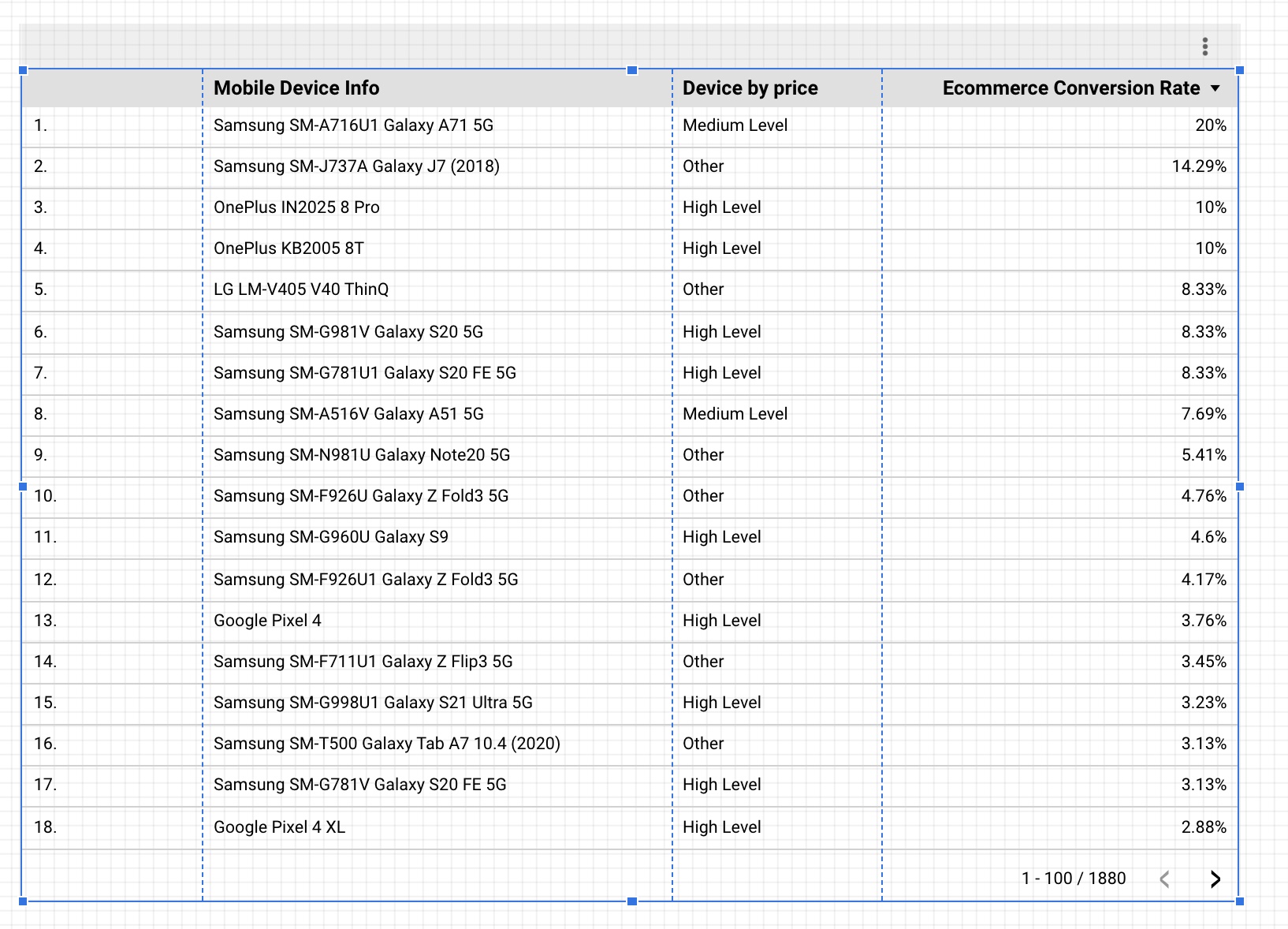Viewport: 1288px width, 929px height.
Task: Click OnePlus IN2025 8 Pro cell
Action: click(x=296, y=207)
